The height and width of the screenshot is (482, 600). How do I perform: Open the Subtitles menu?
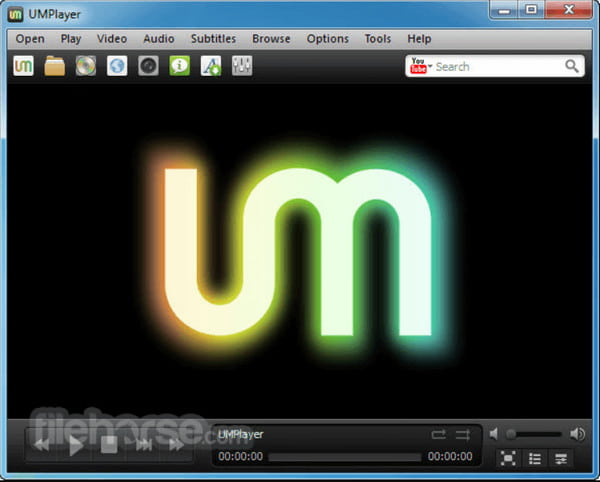point(213,39)
